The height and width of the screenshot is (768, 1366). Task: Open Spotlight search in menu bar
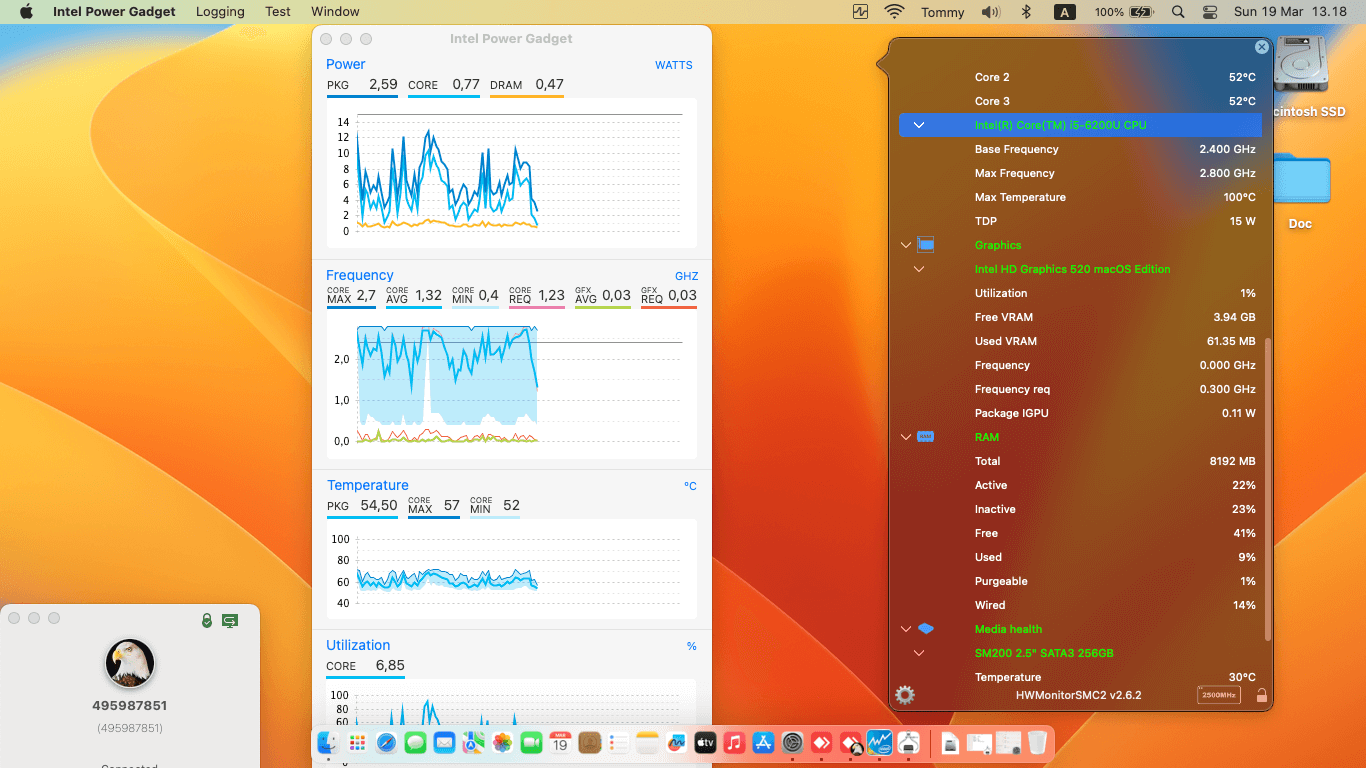(1178, 12)
